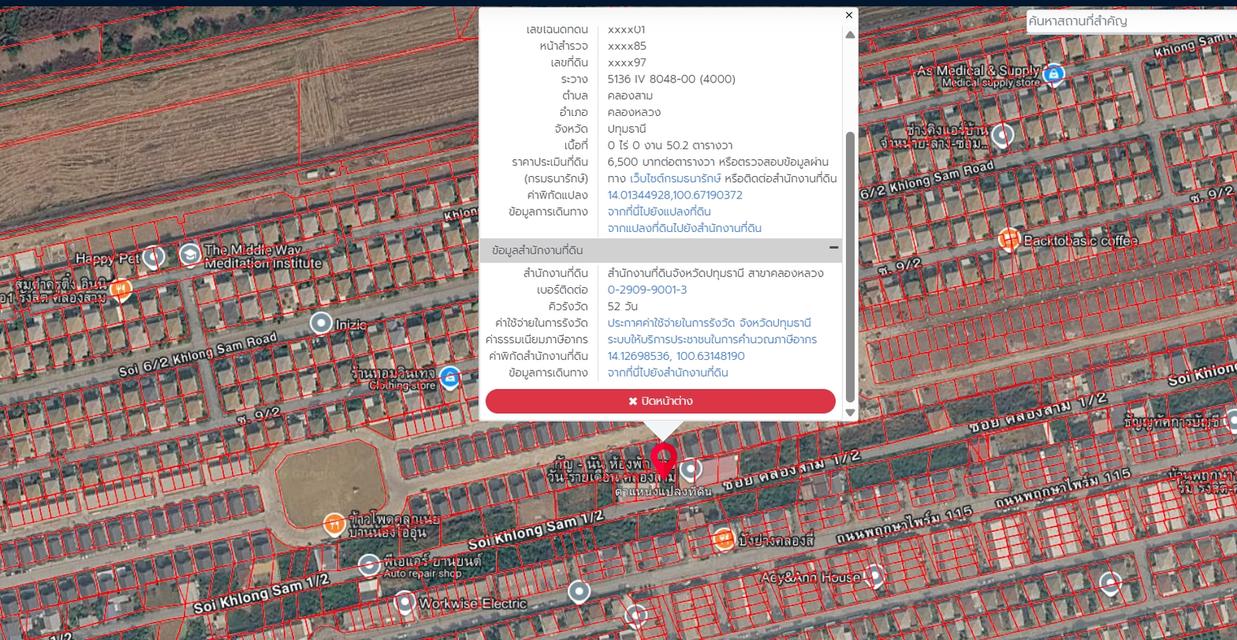Select the clothing store shopping bag icon

(450, 377)
